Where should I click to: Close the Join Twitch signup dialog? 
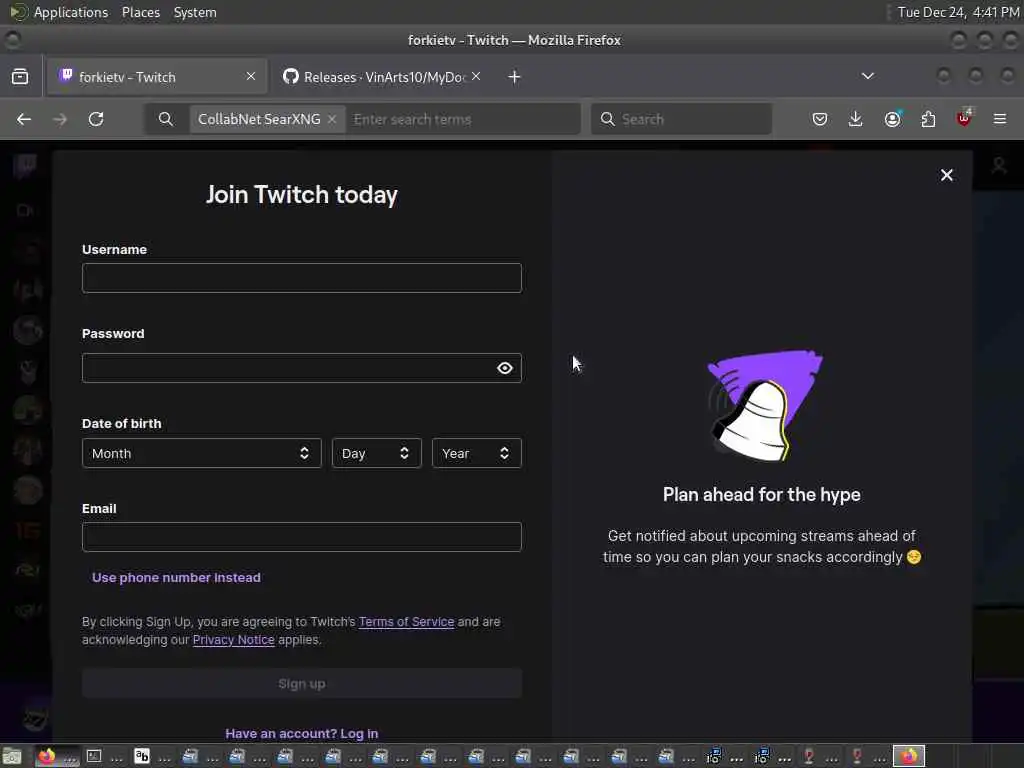(x=946, y=175)
